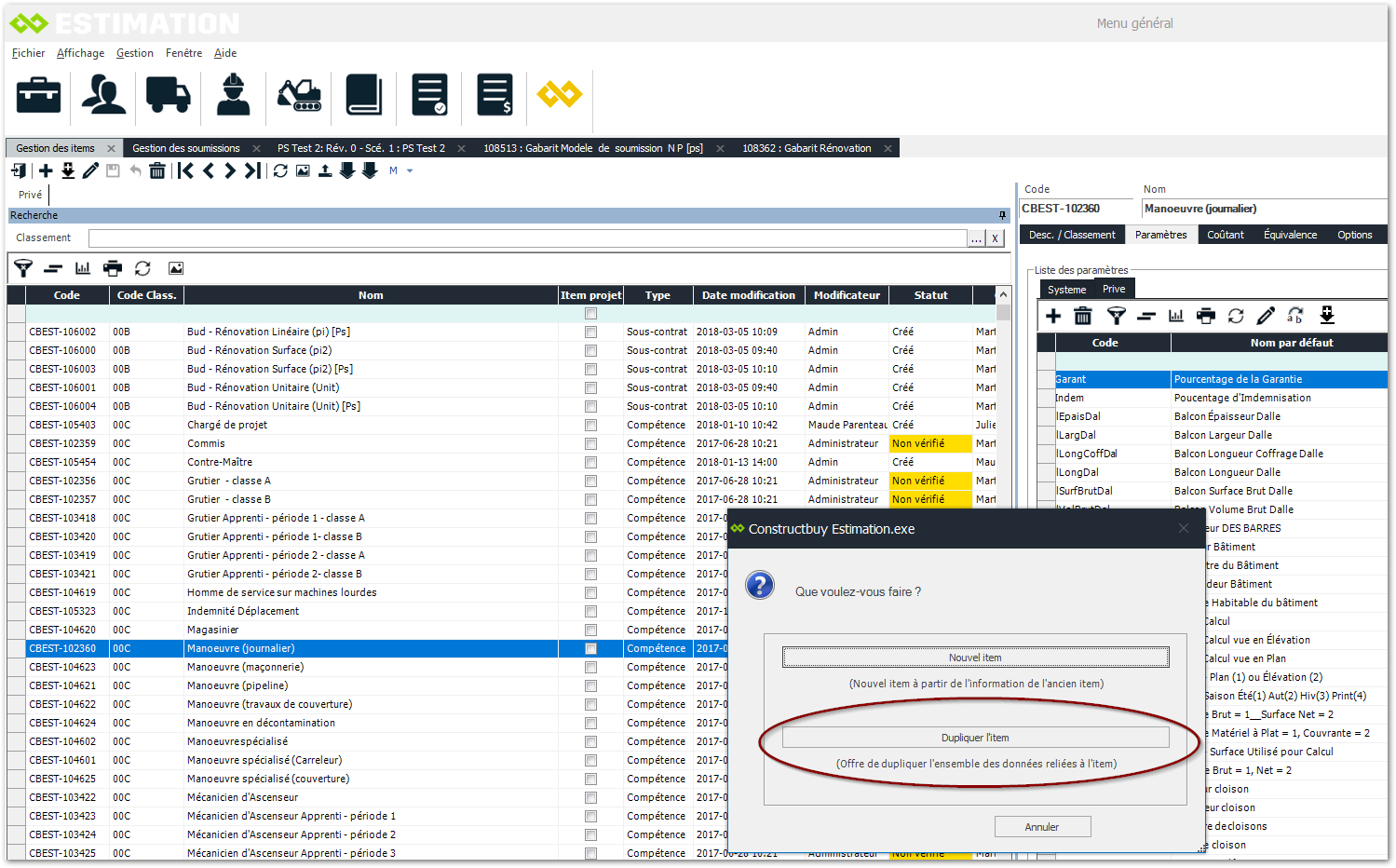Click the briefcase icon in main toolbar
Image resolution: width=1396 pixels, height=868 pixels.
[x=38, y=95]
